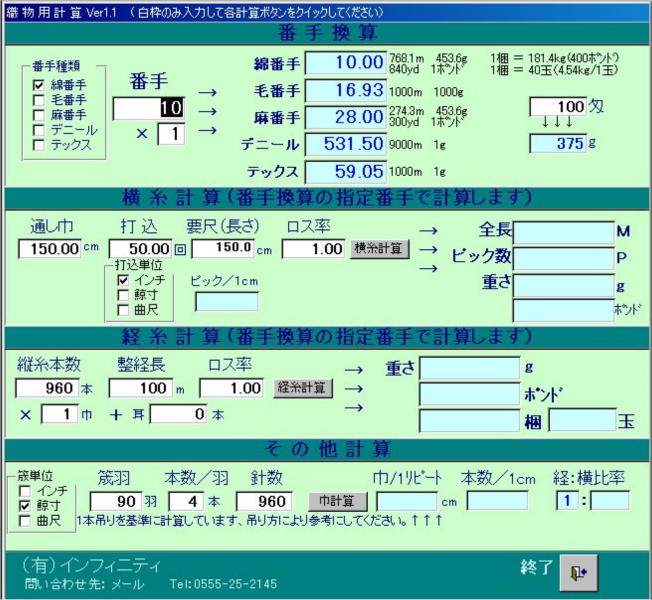Click the title bar application icon
This screenshot has width=652, height=600.
(9, 10)
